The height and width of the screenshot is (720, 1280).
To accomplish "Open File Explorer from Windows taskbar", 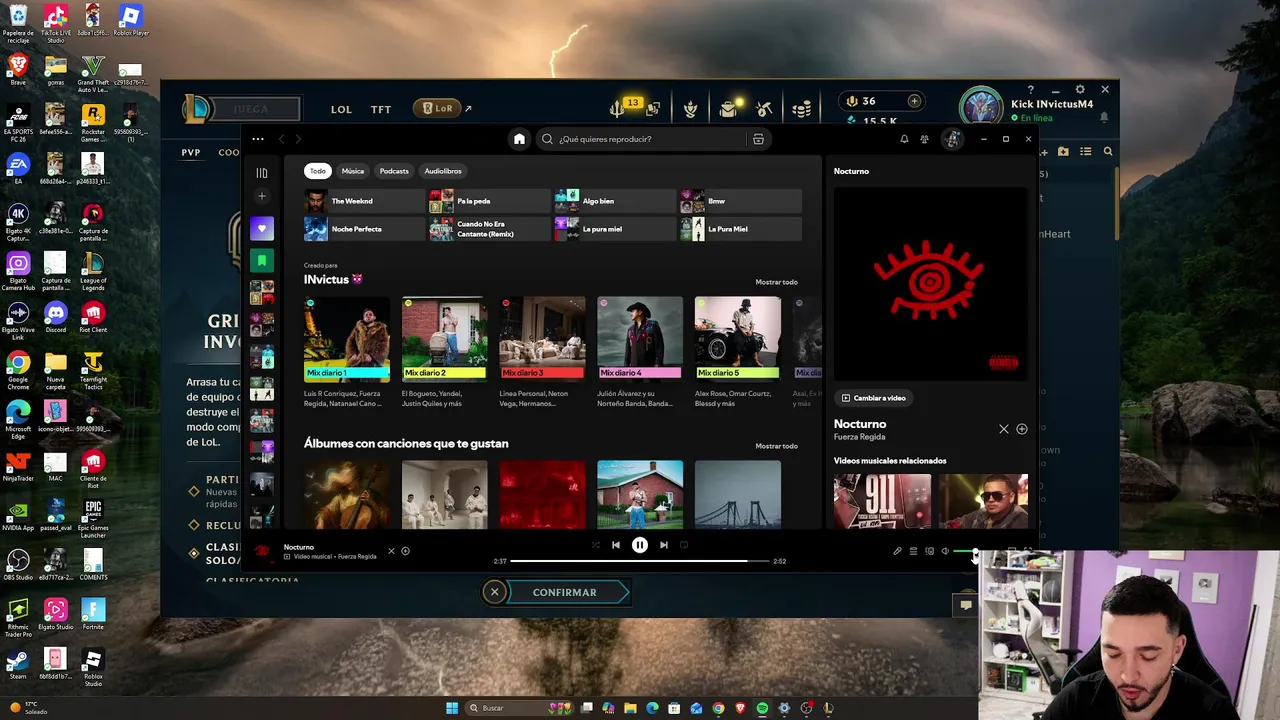I will pyautogui.click(x=630, y=708).
